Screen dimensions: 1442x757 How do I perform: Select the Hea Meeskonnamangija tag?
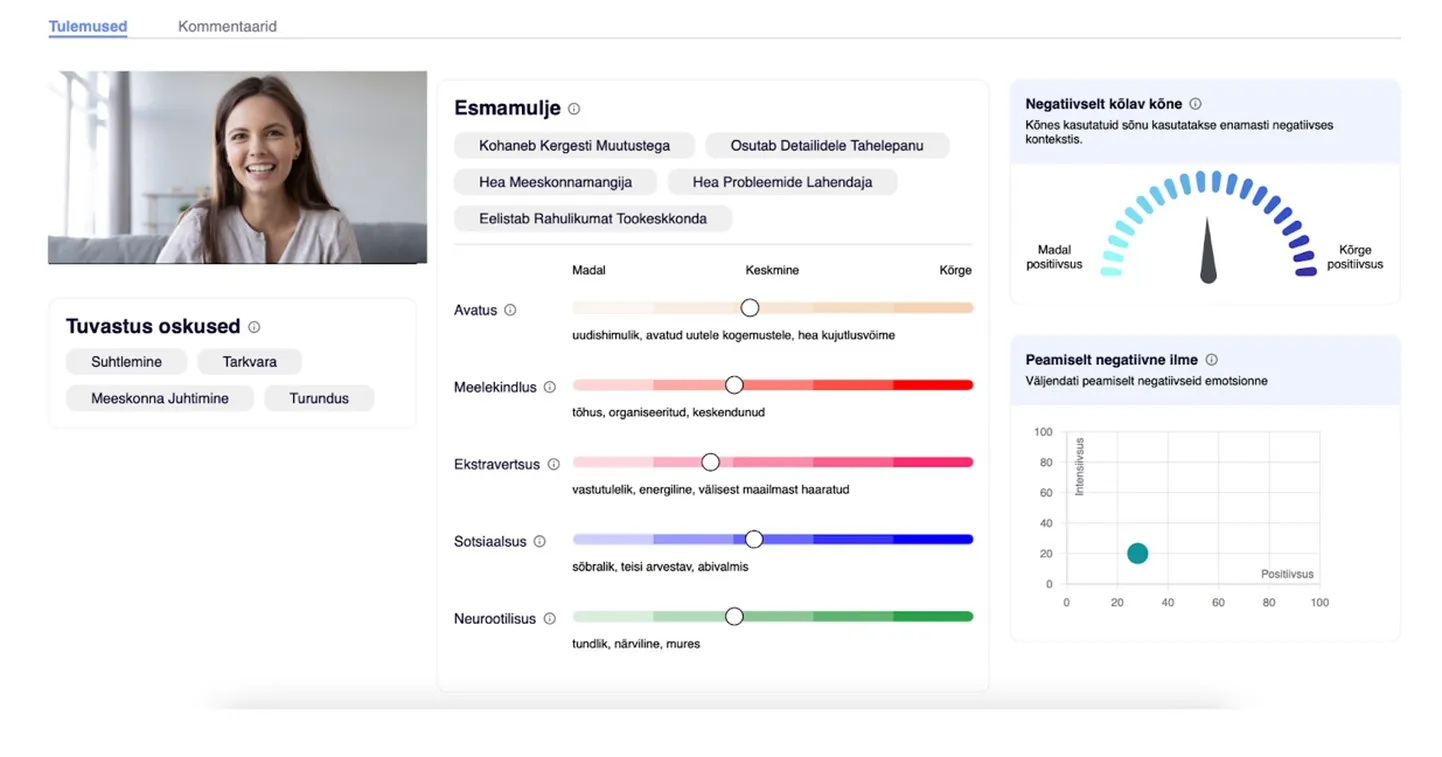[556, 182]
